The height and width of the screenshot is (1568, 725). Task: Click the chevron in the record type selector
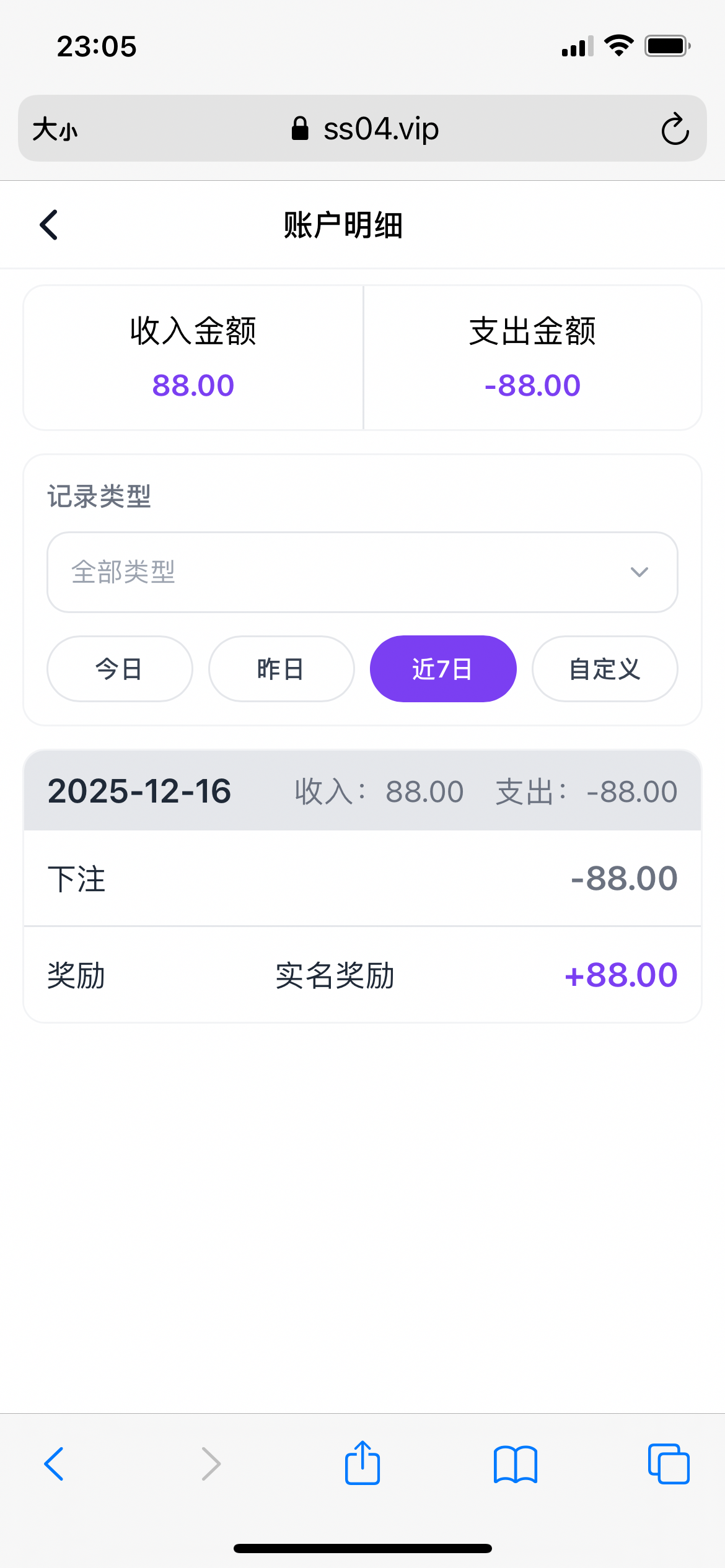click(x=639, y=572)
